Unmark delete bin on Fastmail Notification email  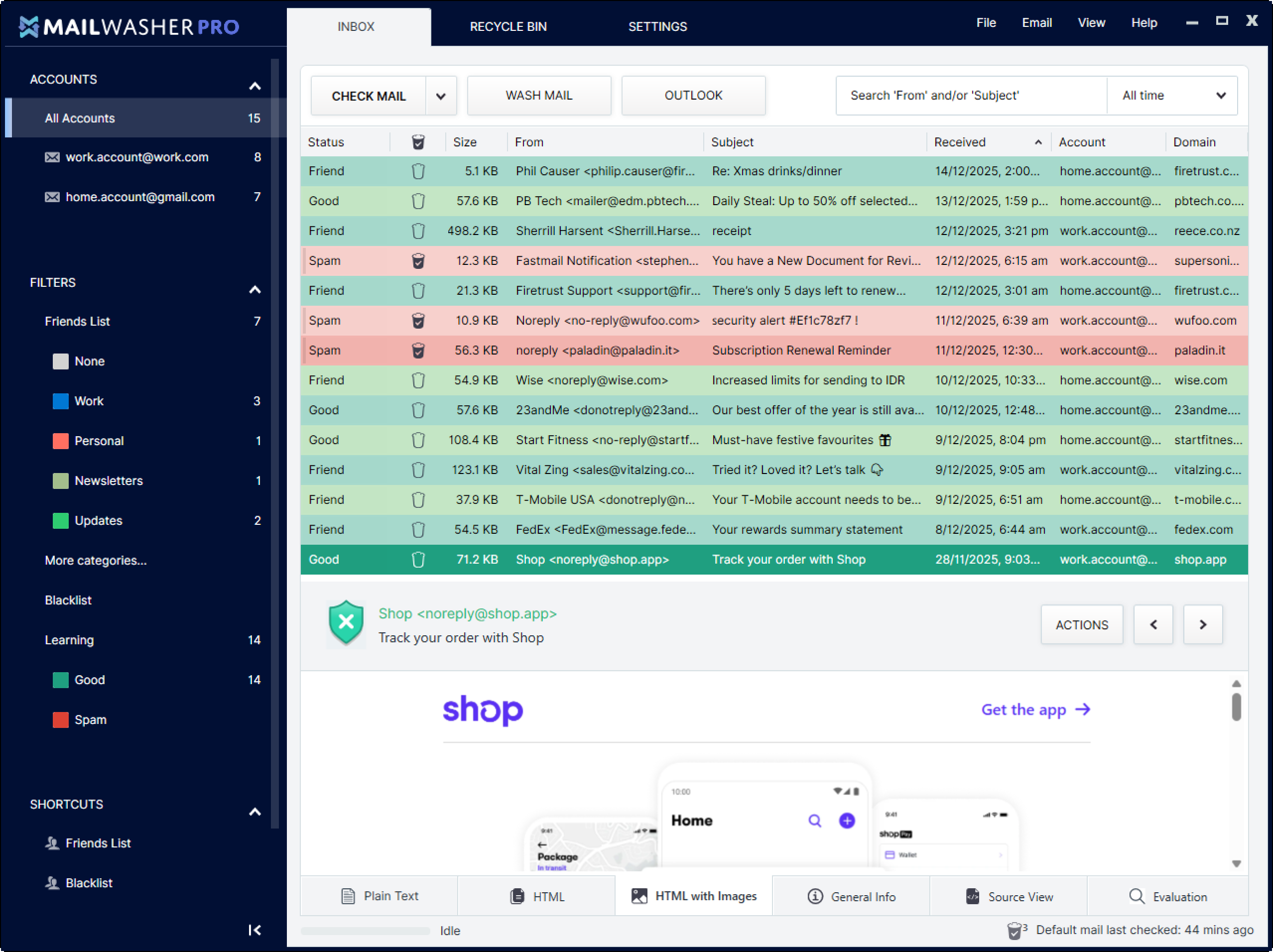418,261
